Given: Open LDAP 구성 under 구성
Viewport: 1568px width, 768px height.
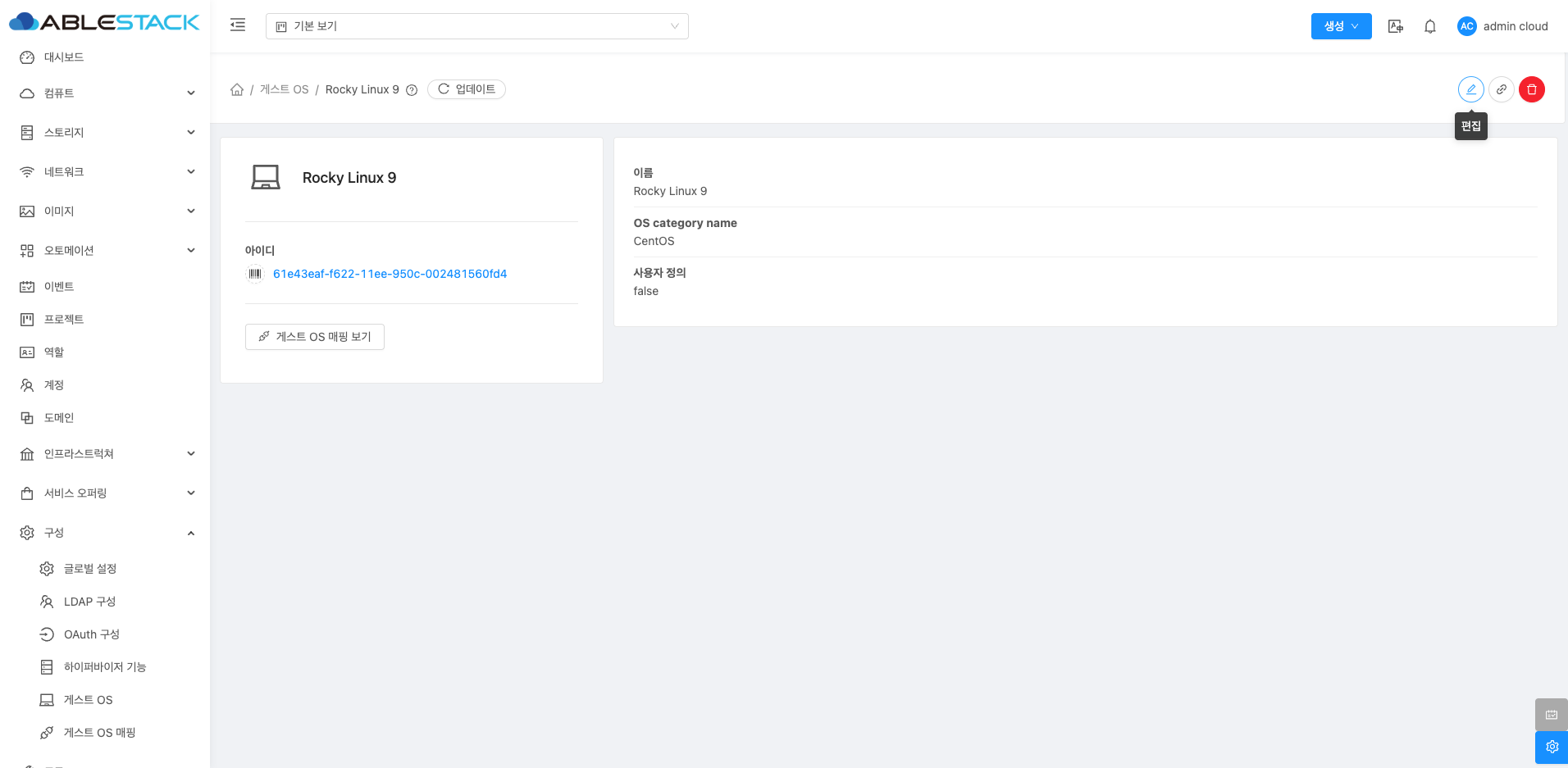Looking at the screenshot, I should tap(105, 602).
